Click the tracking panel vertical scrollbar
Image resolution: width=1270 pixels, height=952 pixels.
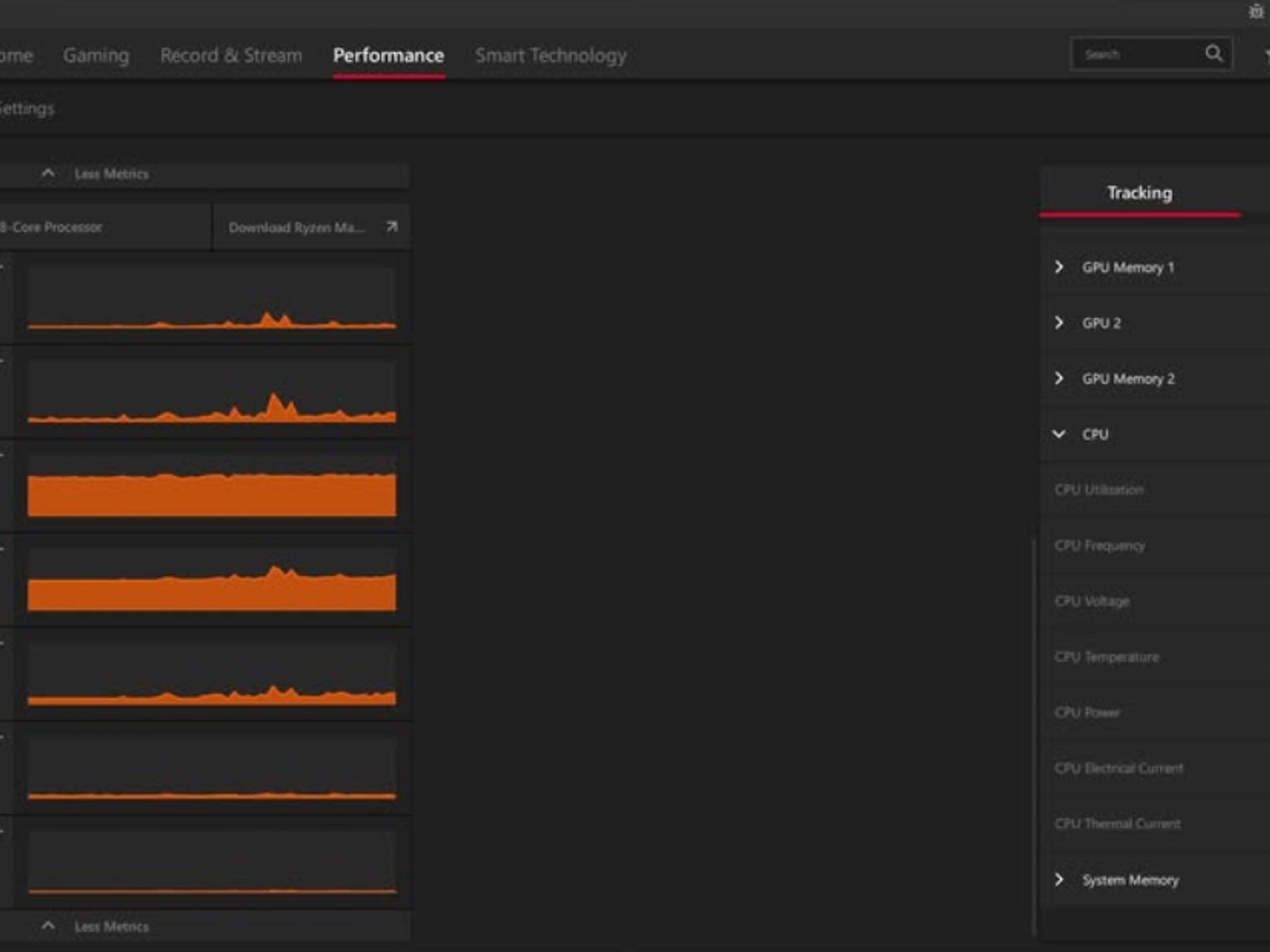pos(1034,734)
